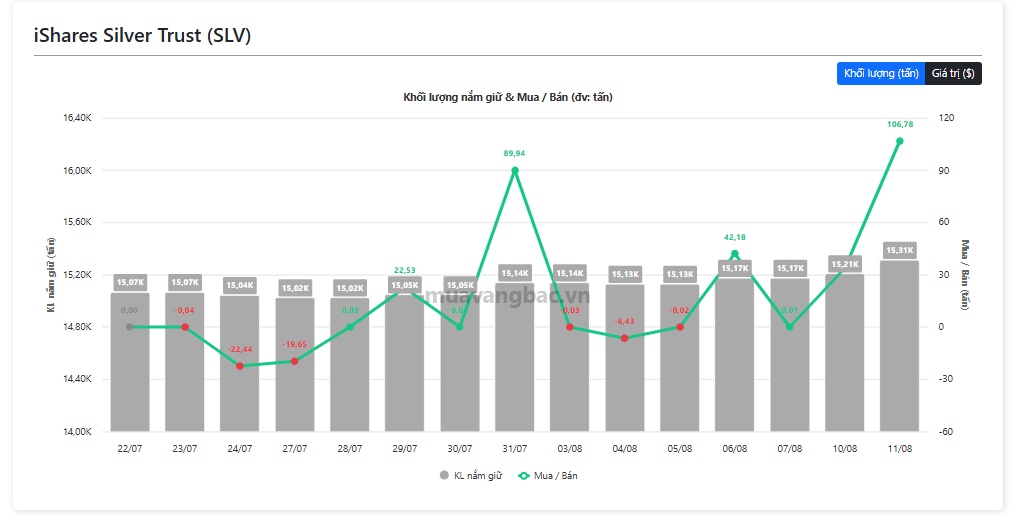Click the 30/07 date axis label
The height and width of the screenshot is (517, 1010).
(x=459, y=449)
